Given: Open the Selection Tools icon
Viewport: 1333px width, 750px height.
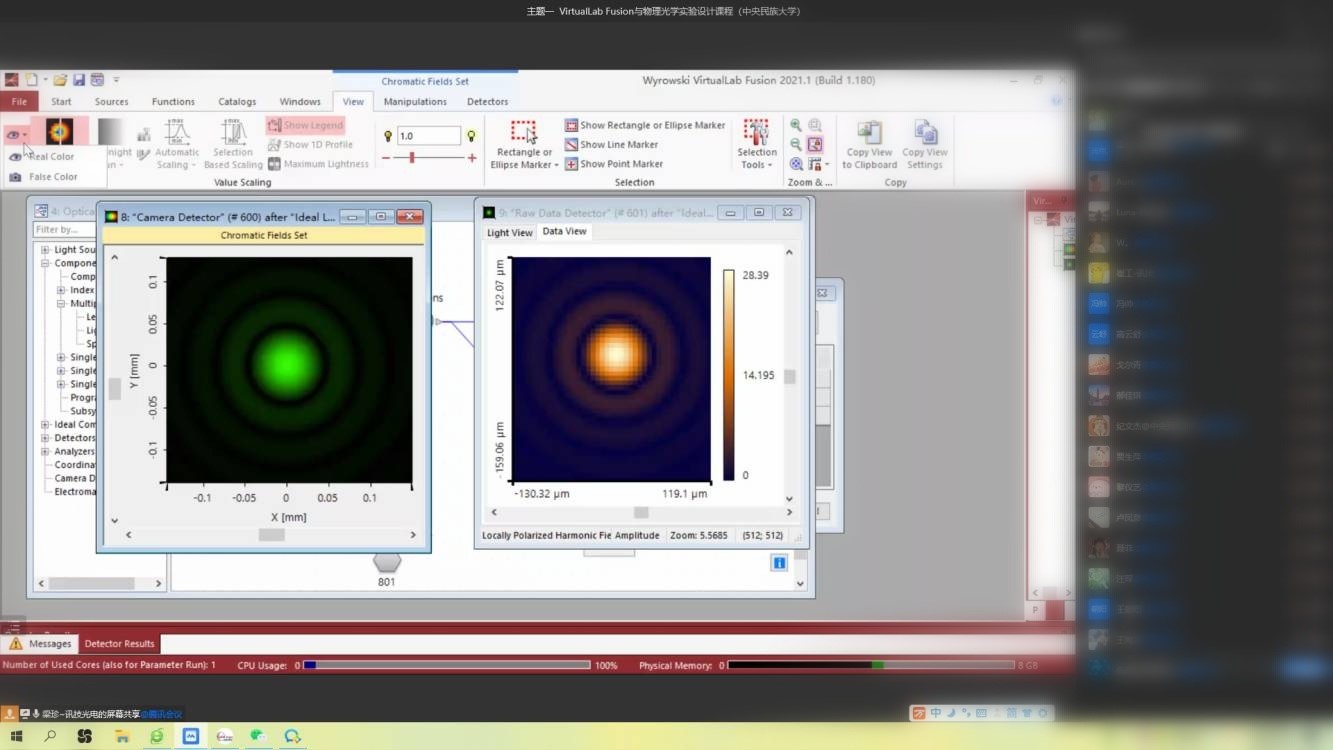Looking at the screenshot, I should 756,133.
